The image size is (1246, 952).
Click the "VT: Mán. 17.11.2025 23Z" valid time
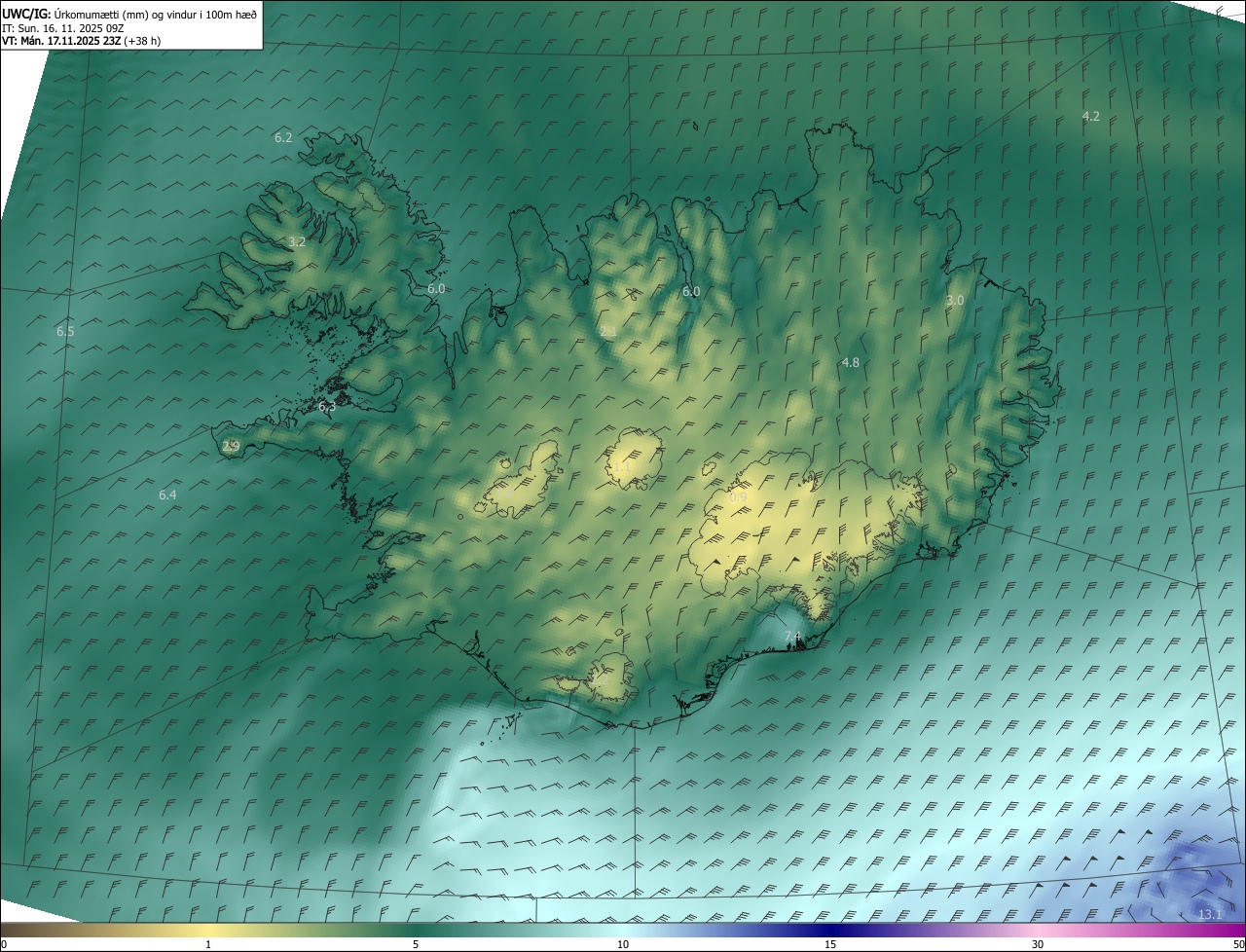tap(61, 41)
